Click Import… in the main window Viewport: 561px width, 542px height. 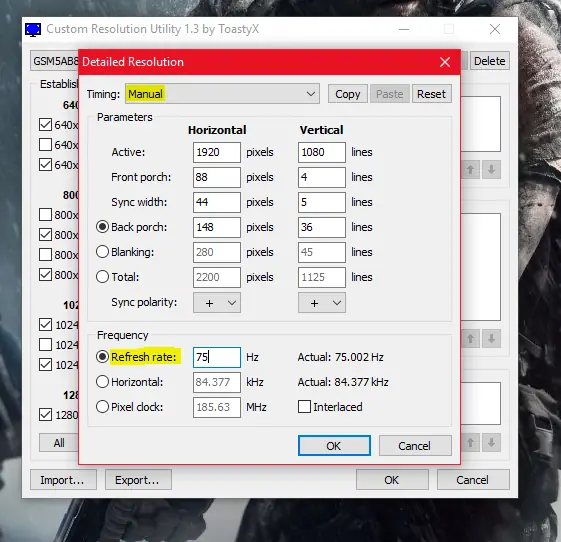[63, 480]
